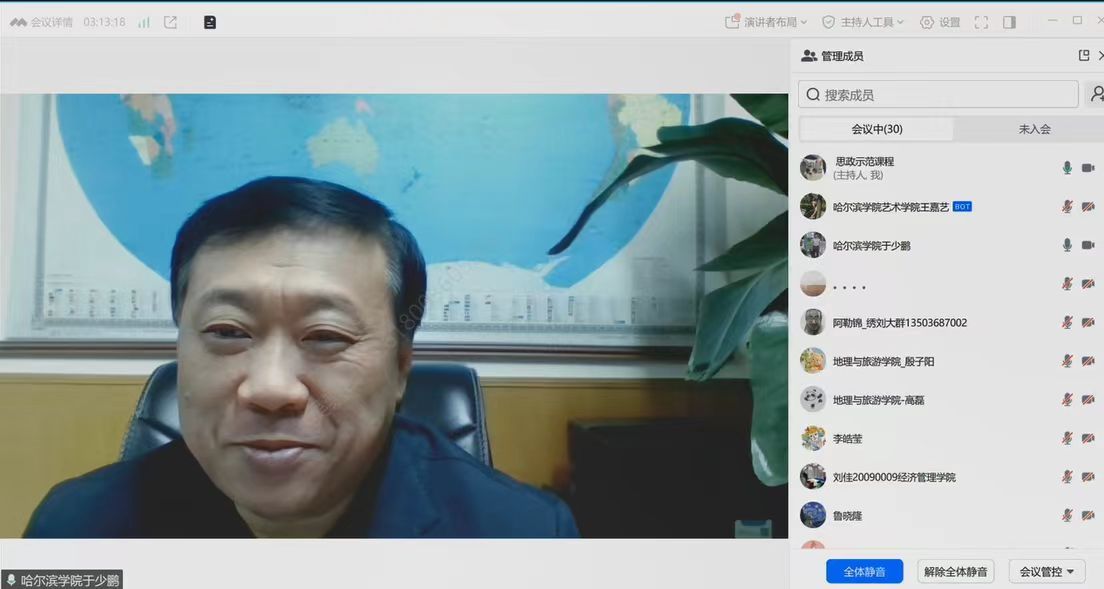The height and width of the screenshot is (589, 1104).
Task: Select the 会议中(30) tab
Action: (x=876, y=129)
